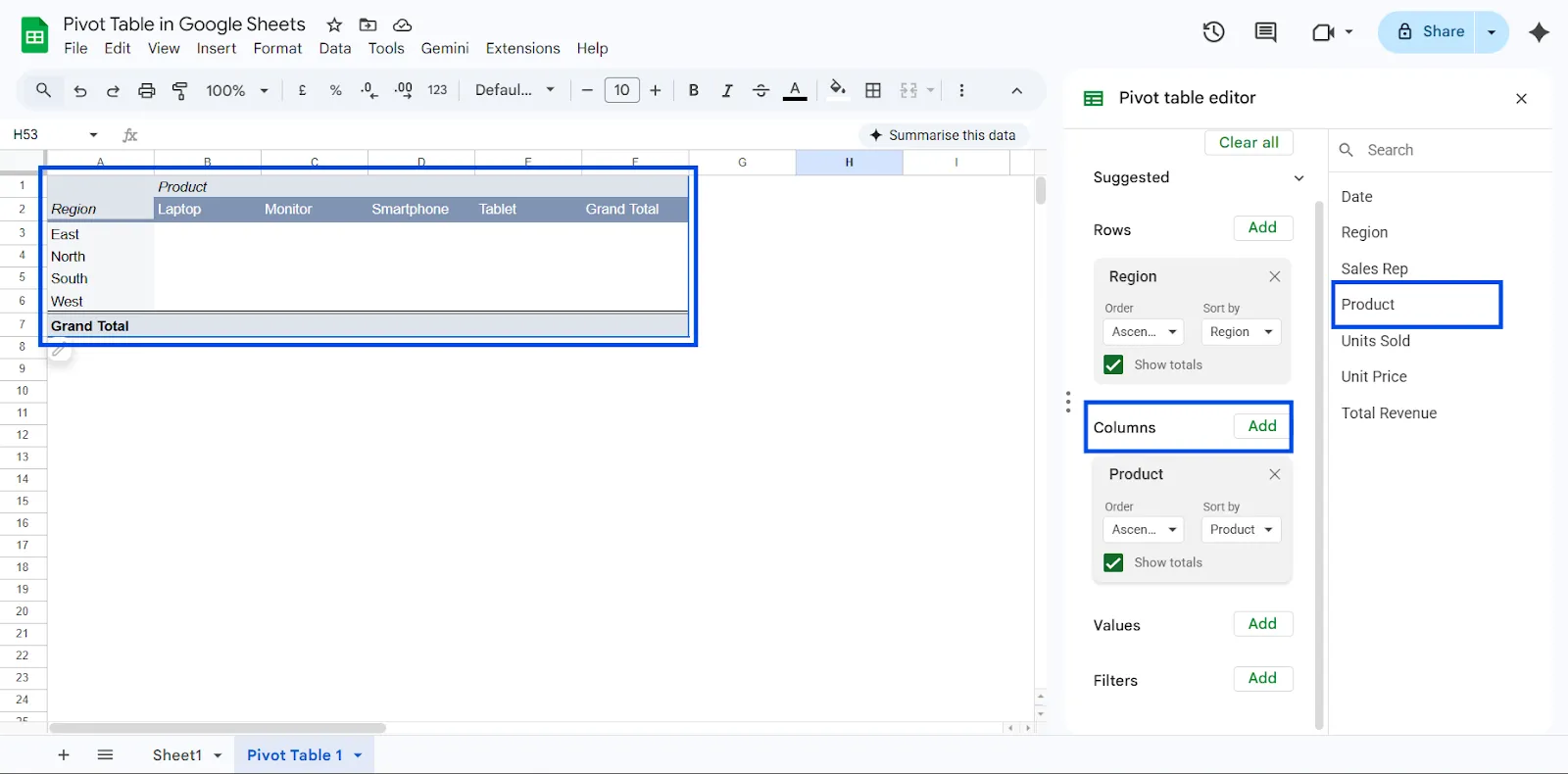1568x774 pixels.
Task: Activate the paint format tool
Action: [x=179, y=90]
